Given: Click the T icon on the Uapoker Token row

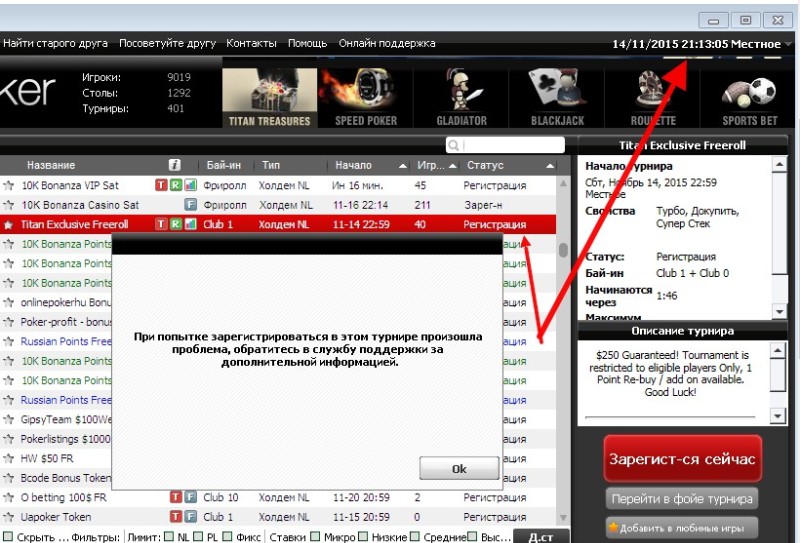Looking at the screenshot, I should (x=176, y=516).
